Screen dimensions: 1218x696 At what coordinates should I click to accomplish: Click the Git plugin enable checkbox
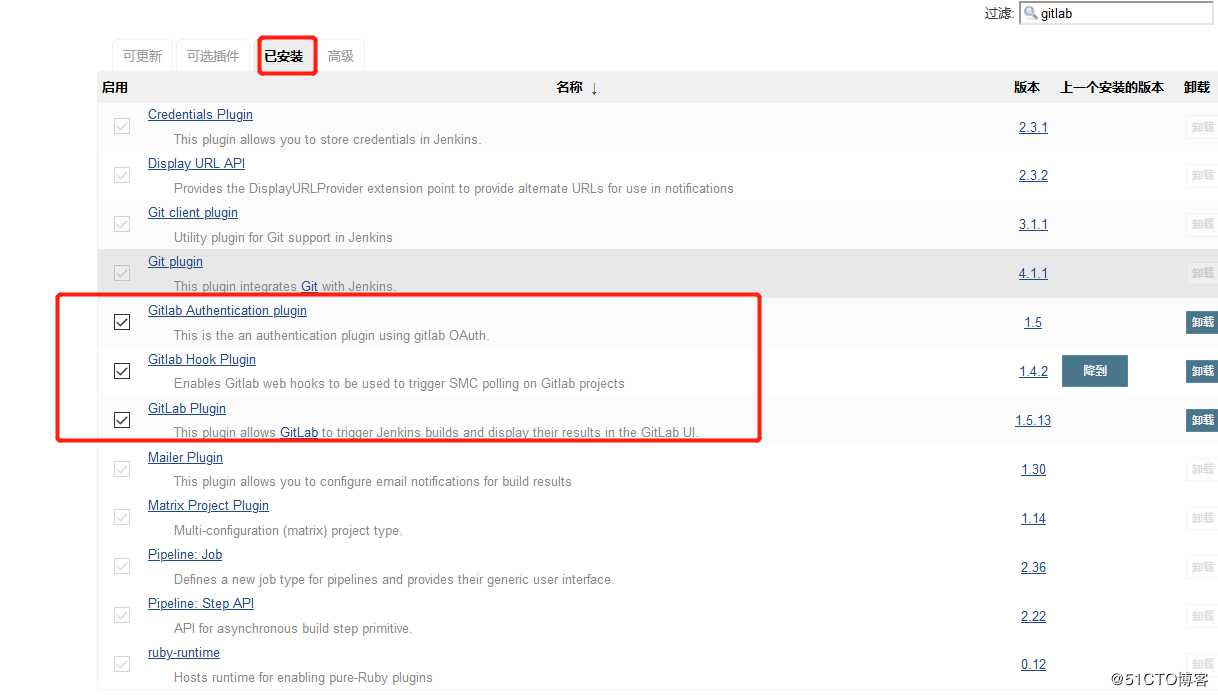(x=122, y=273)
